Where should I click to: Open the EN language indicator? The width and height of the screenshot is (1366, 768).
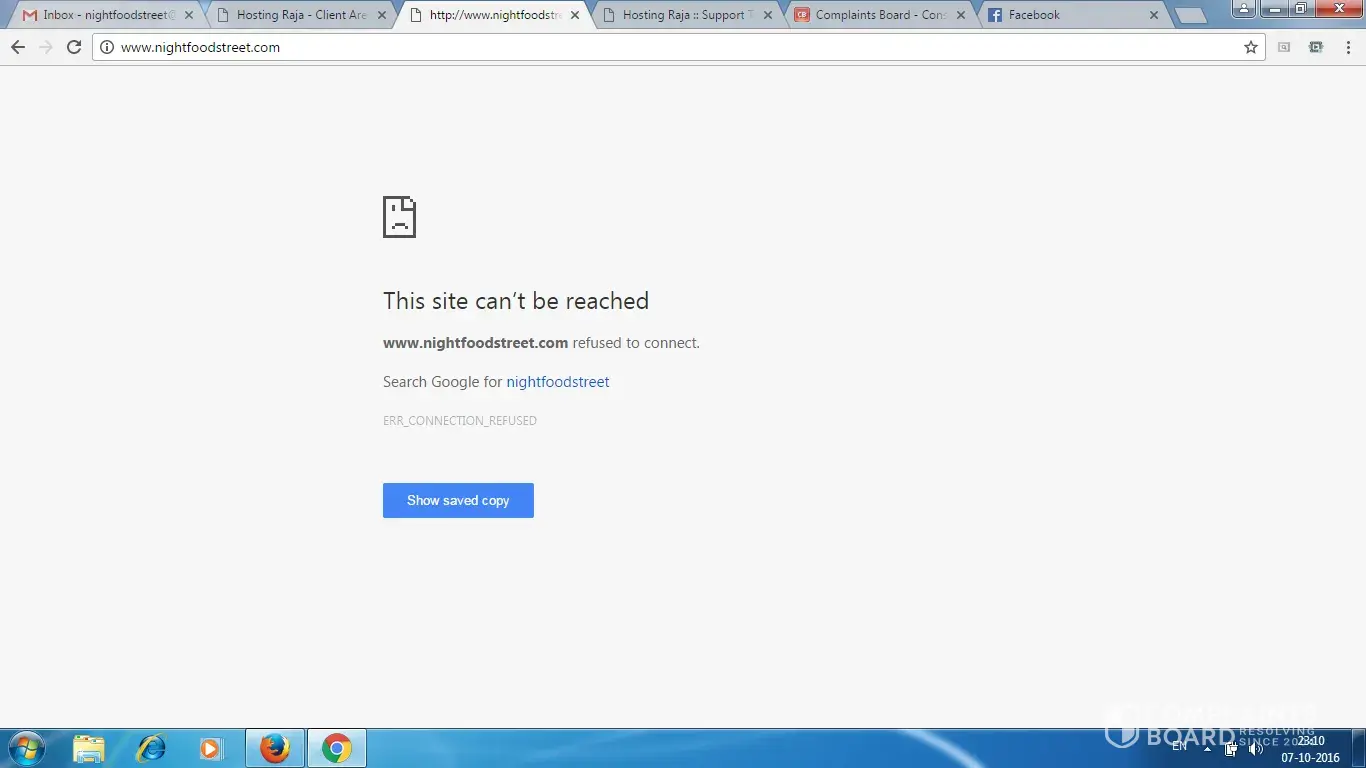(x=1180, y=746)
